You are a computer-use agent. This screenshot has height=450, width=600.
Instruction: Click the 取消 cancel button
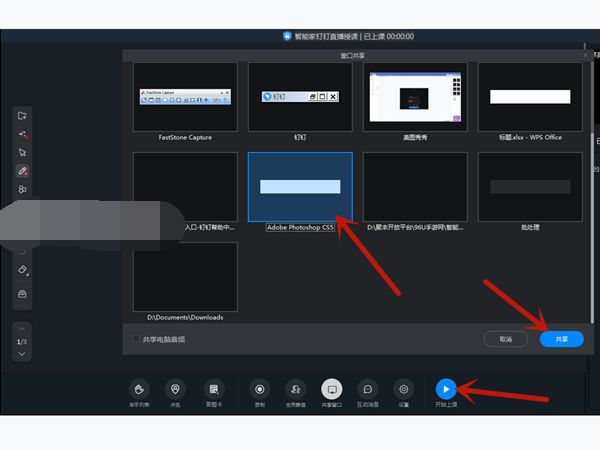(x=505, y=339)
